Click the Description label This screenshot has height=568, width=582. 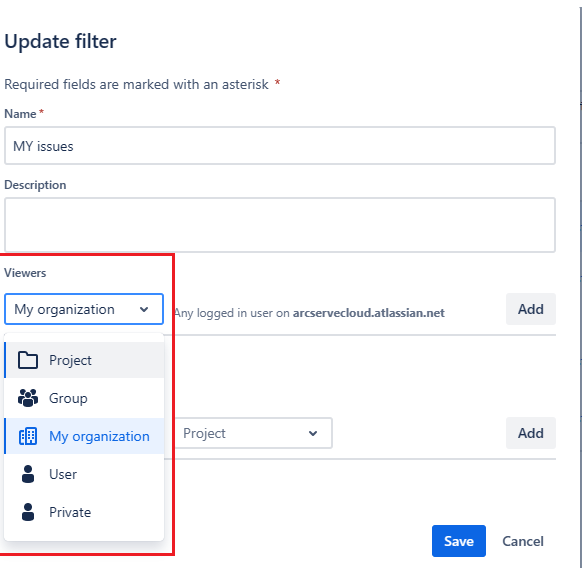tap(35, 185)
